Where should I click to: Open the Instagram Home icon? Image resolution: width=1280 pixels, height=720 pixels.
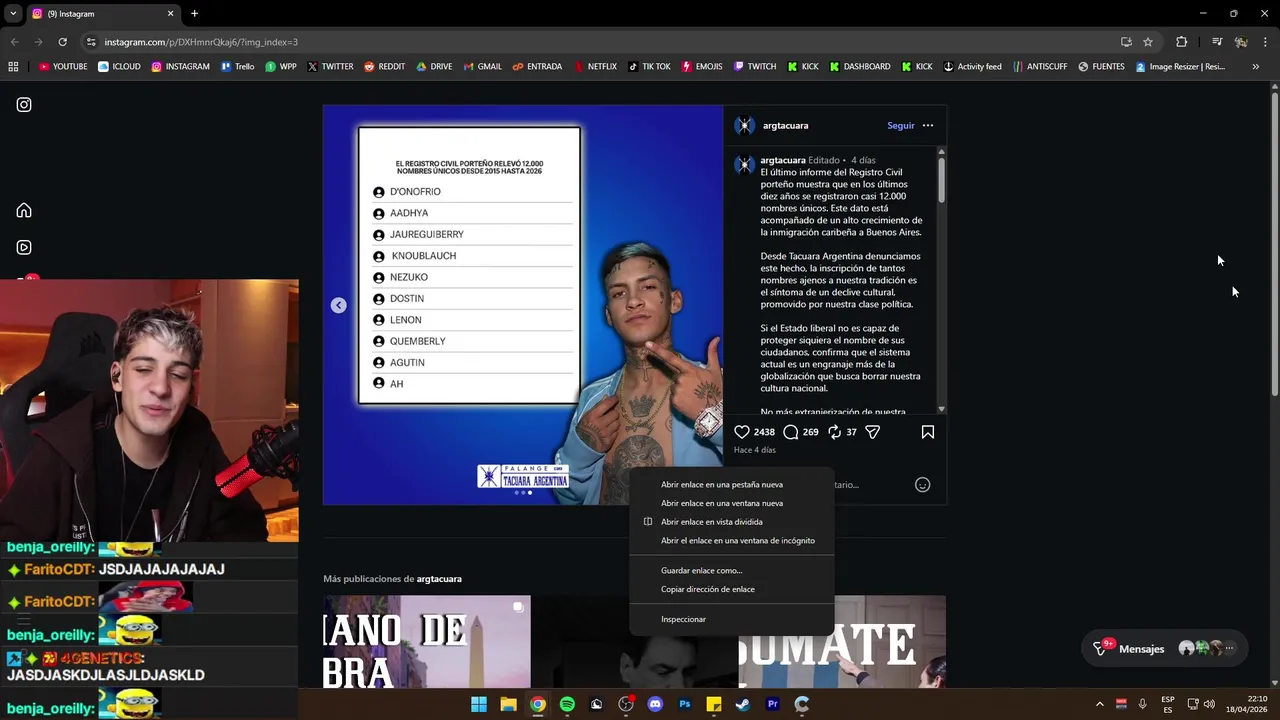pos(24,210)
